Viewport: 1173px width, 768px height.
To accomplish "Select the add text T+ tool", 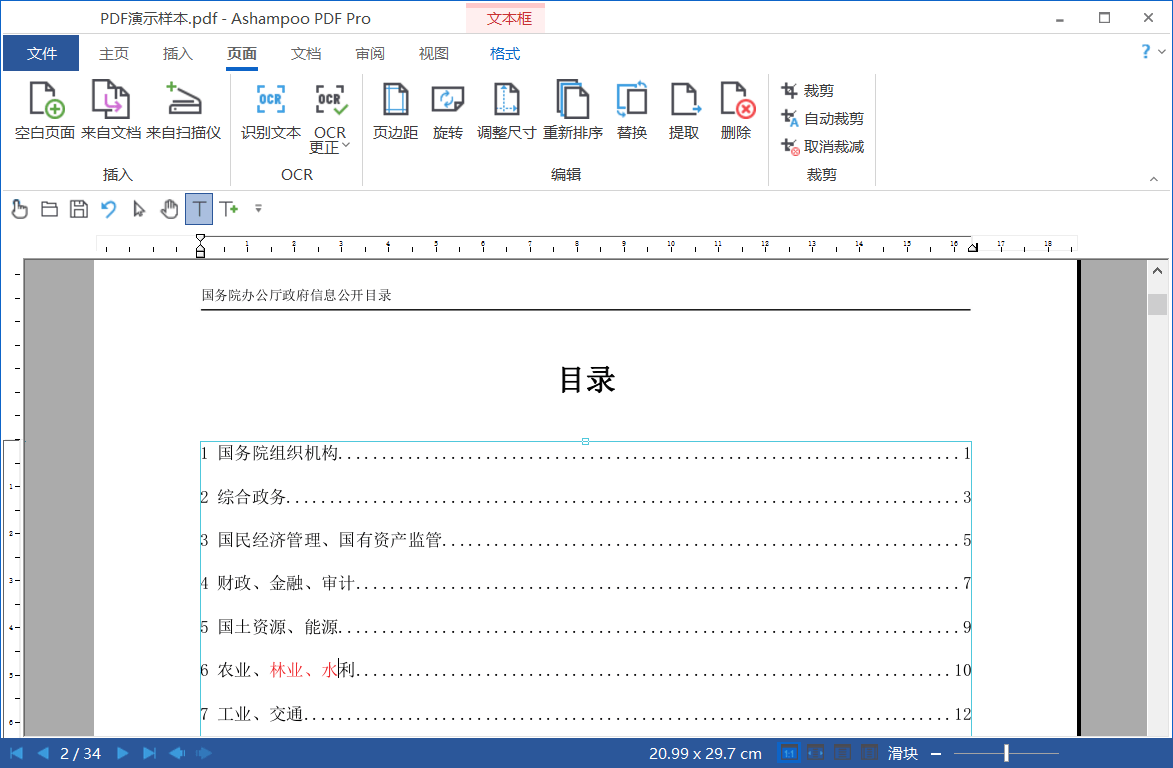I will [229, 209].
